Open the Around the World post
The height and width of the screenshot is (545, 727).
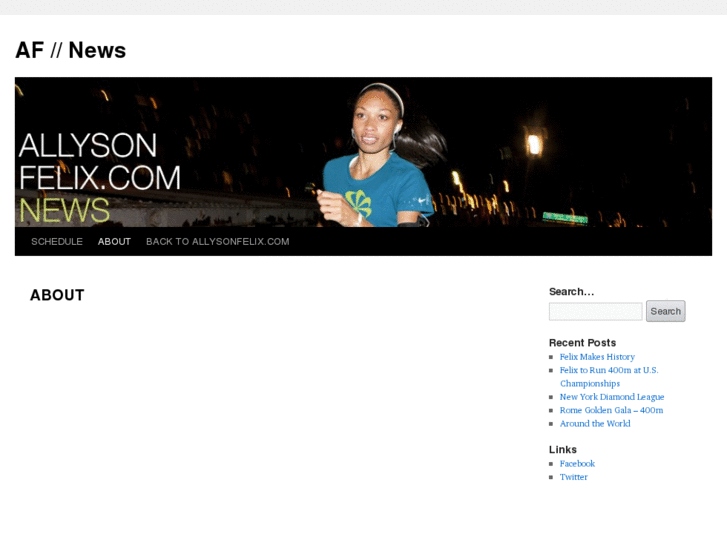pyautogui.click(x=595, y=423)
